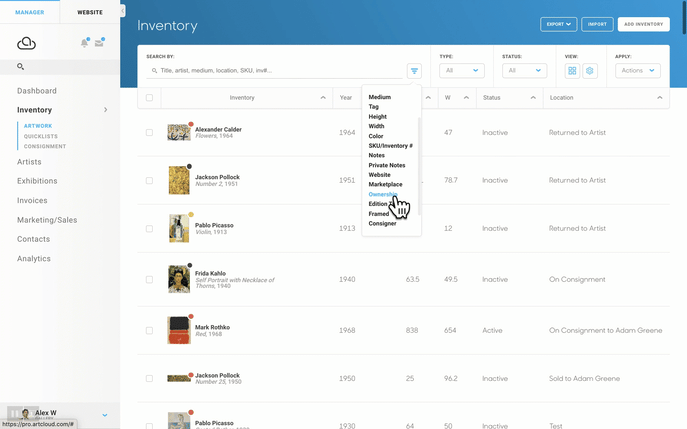The image size is (687, 429).
Task: Open the Frida Kahlo artwork thumbnail
Action: pos(179,279)
